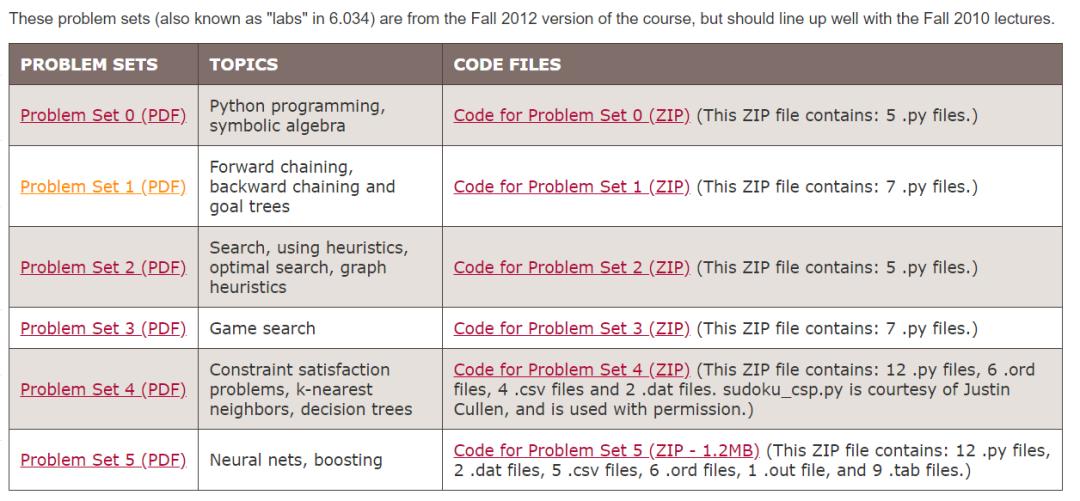1080x501 pixels.
Task: Click the Neural nets, boosting topic text
Action: pyautogui.click(x=295, y=460)
